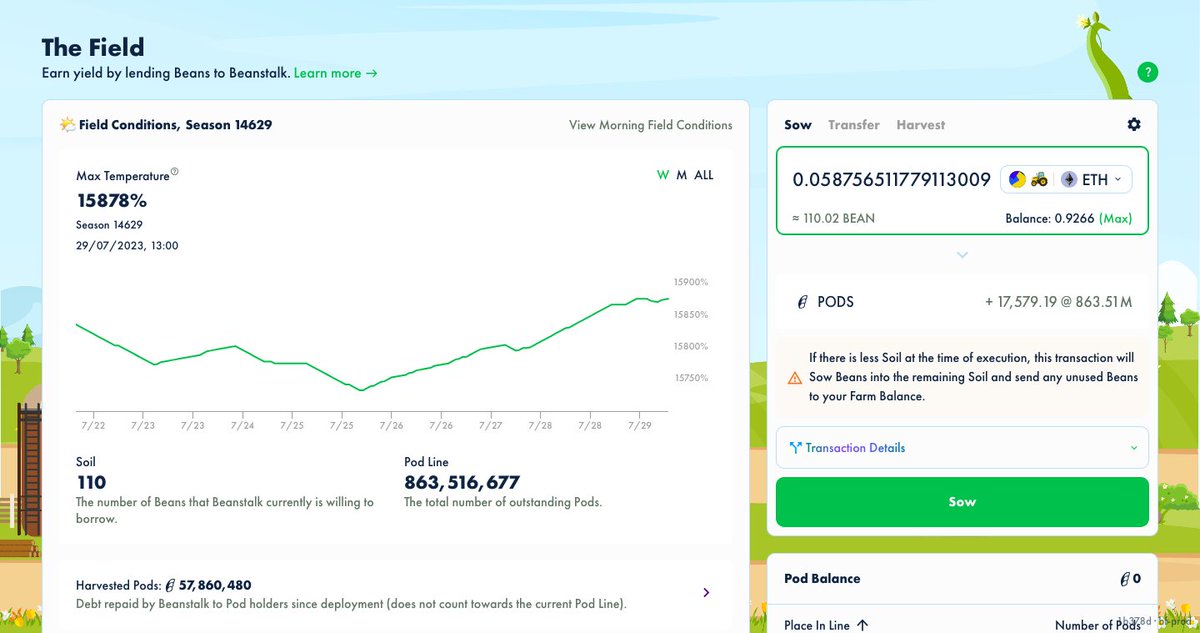Select the ALL chart range
Image resolution: width=1200 pixels, height=633 pixels.
coord(704,175)
